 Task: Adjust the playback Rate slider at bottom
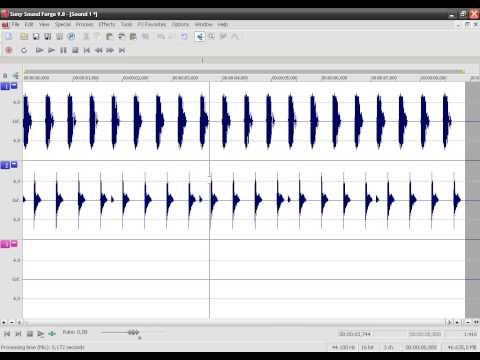tap(133, 332)
